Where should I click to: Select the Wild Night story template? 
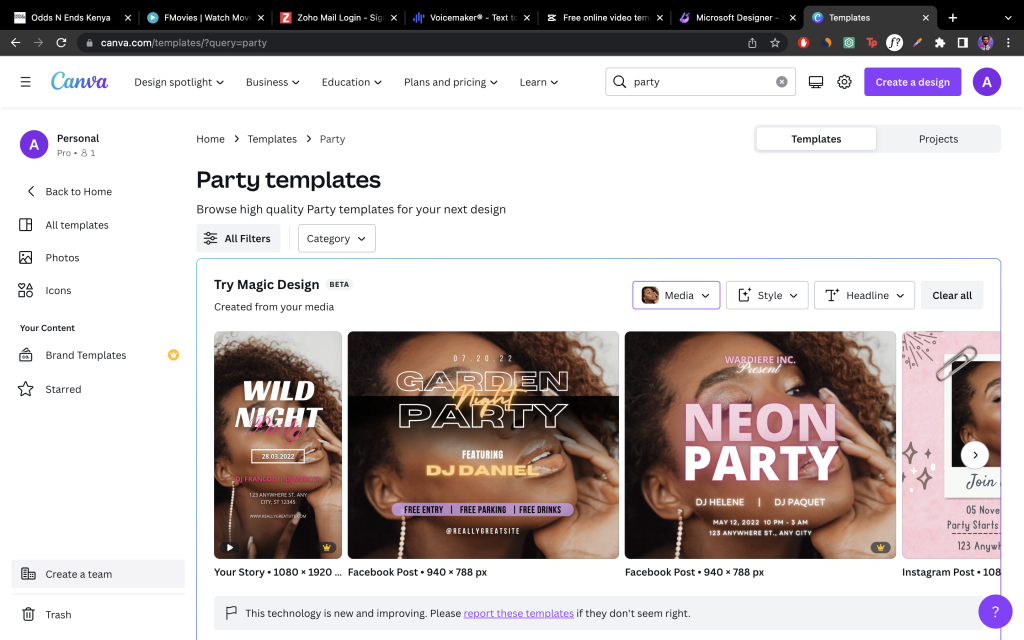click(278, 445)
